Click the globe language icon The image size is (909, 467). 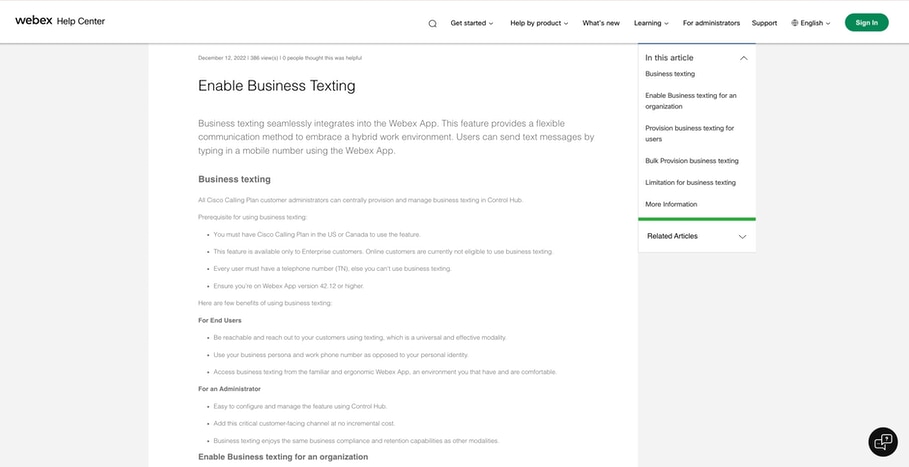pos(794,23)
